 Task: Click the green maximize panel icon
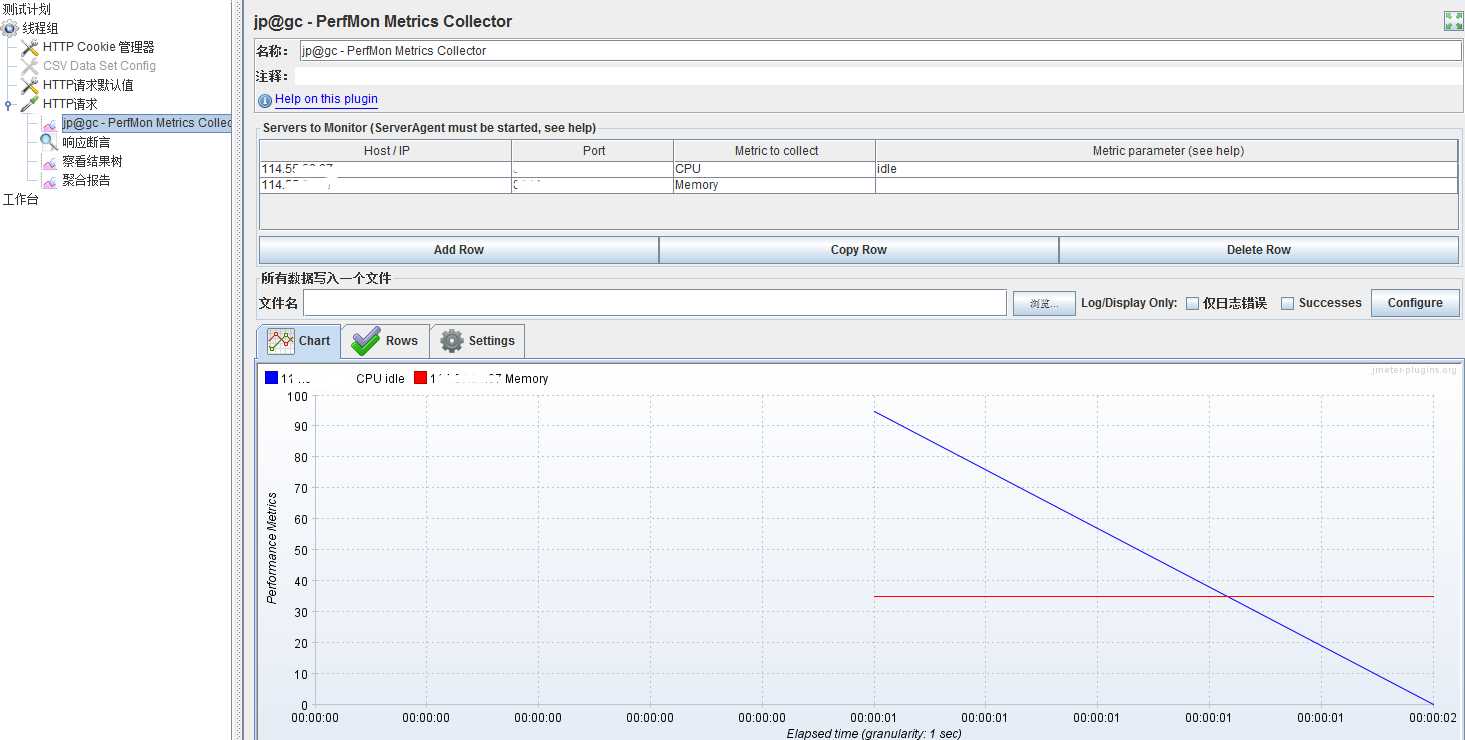point(1453,21)
